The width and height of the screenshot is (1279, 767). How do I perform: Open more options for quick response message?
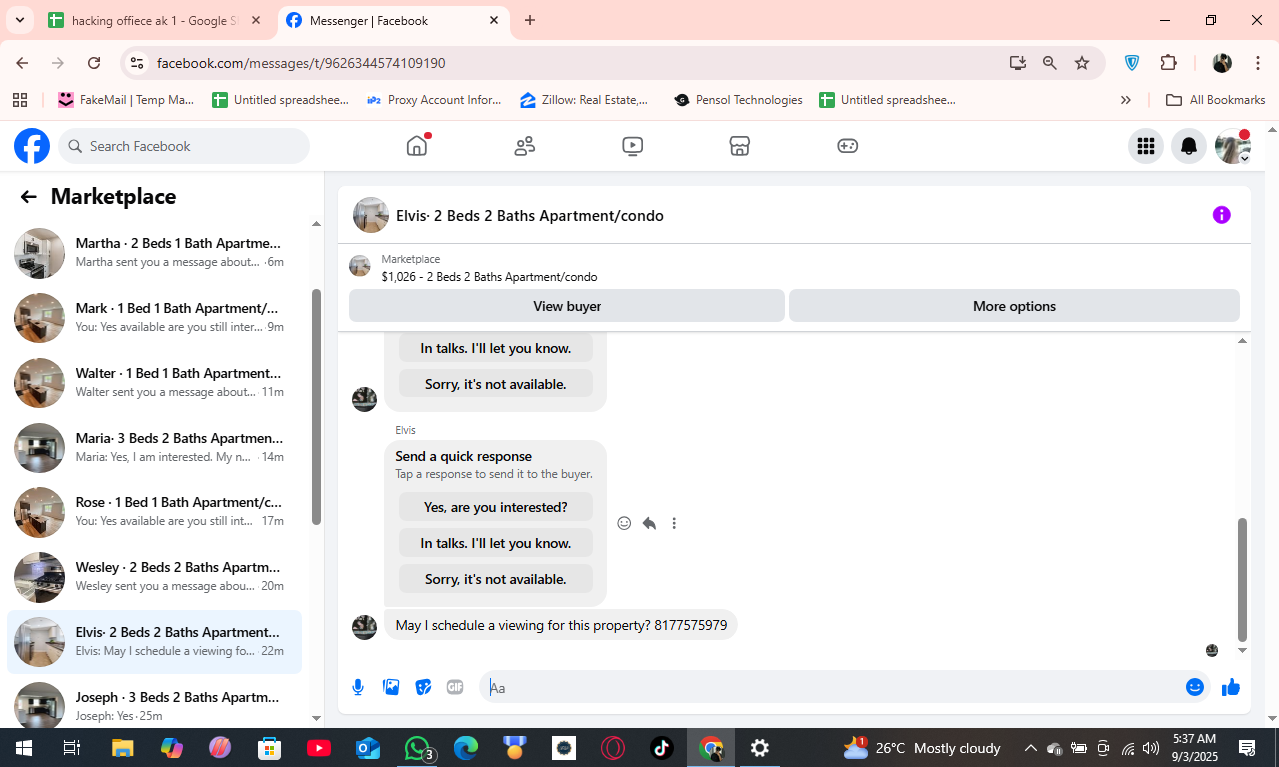674,523
